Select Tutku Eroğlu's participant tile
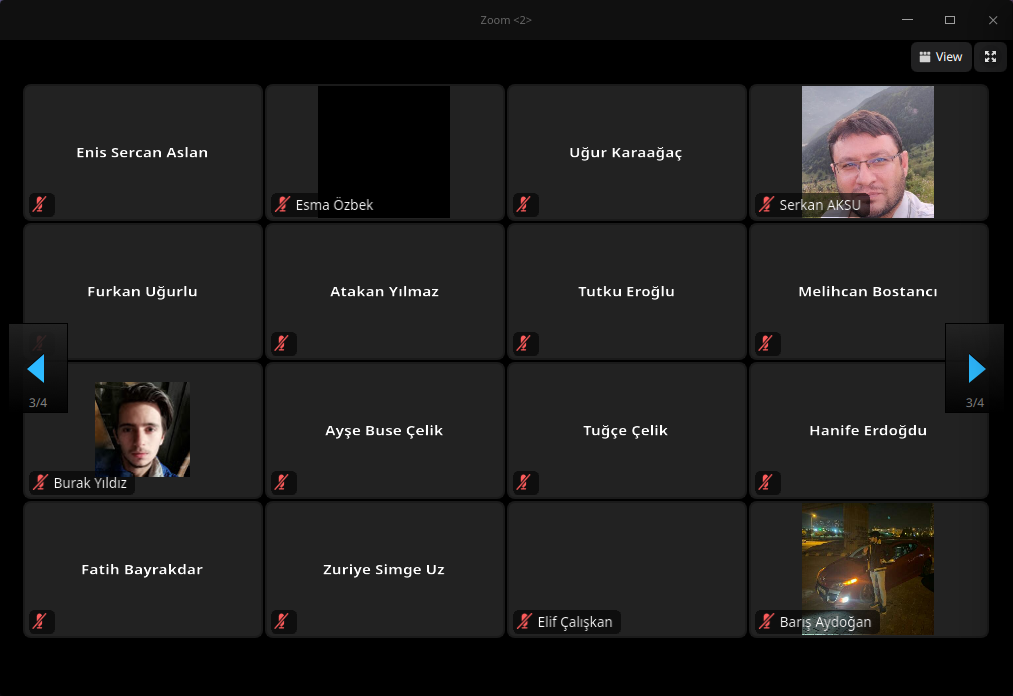The width and height of the screenshot is (1013, 696). tap(626, 292)
